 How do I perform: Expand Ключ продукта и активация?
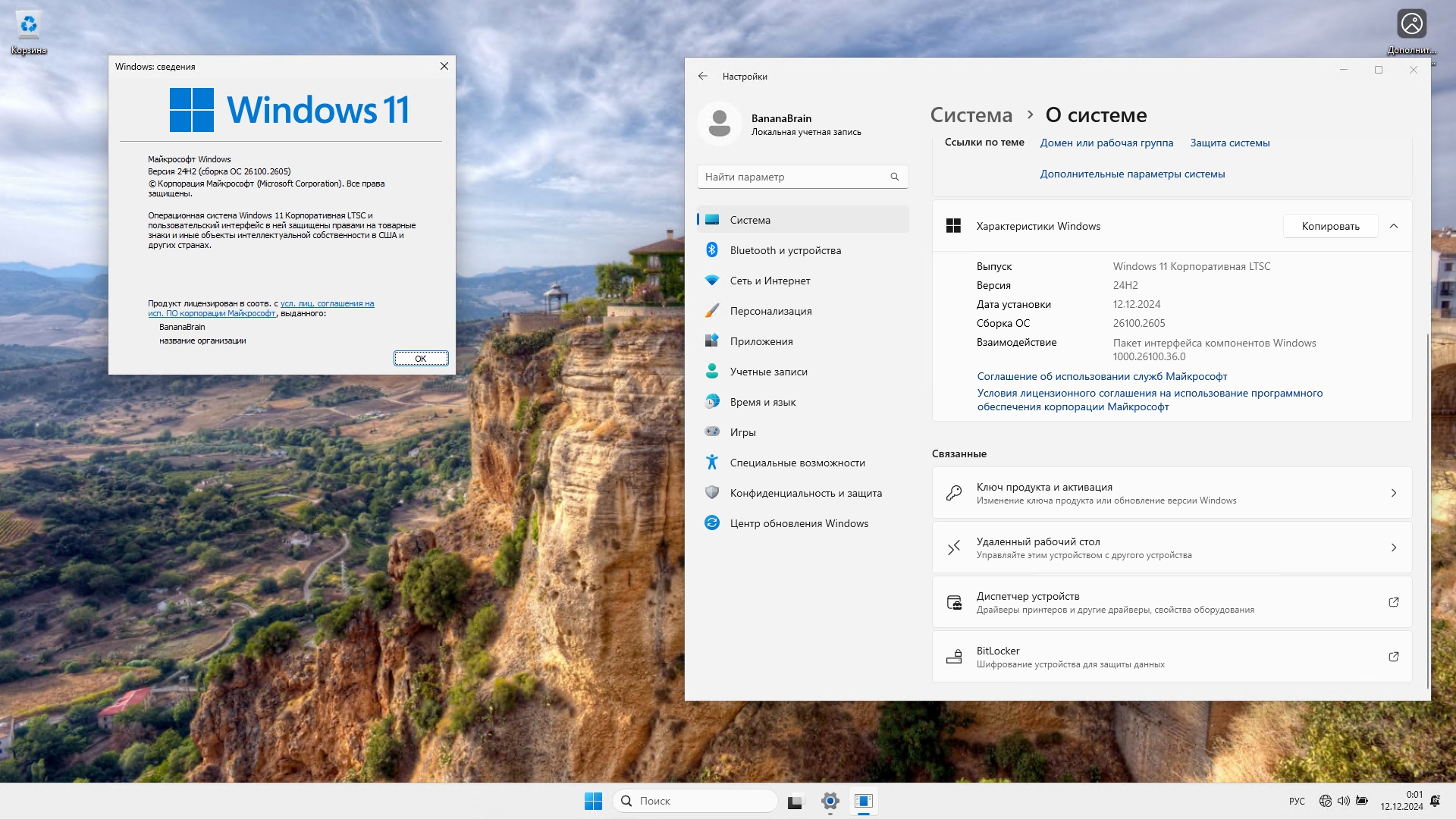[x=1393, y=493]
